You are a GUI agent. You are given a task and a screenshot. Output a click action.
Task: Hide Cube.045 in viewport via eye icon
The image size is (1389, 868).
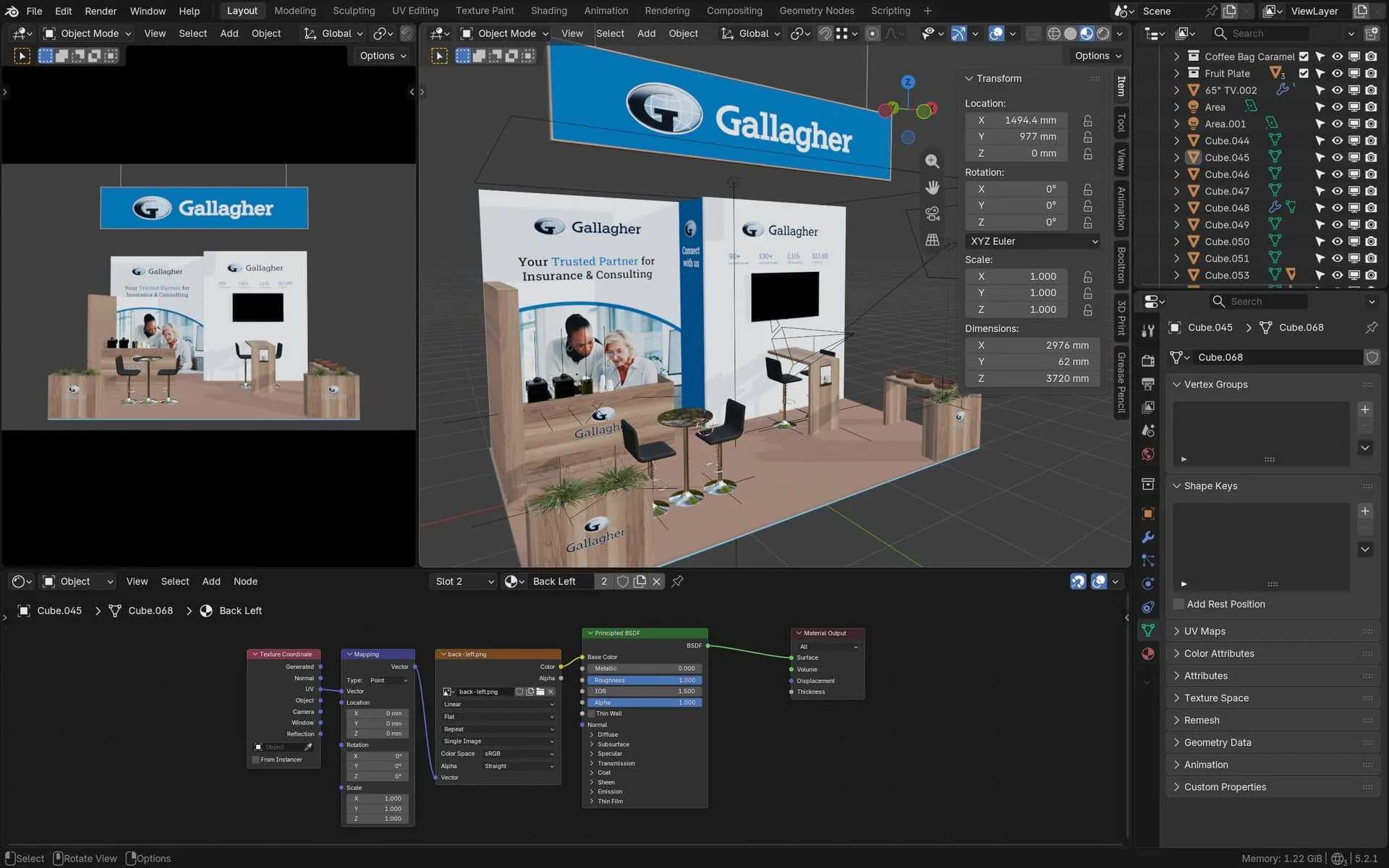point(1337,158)
